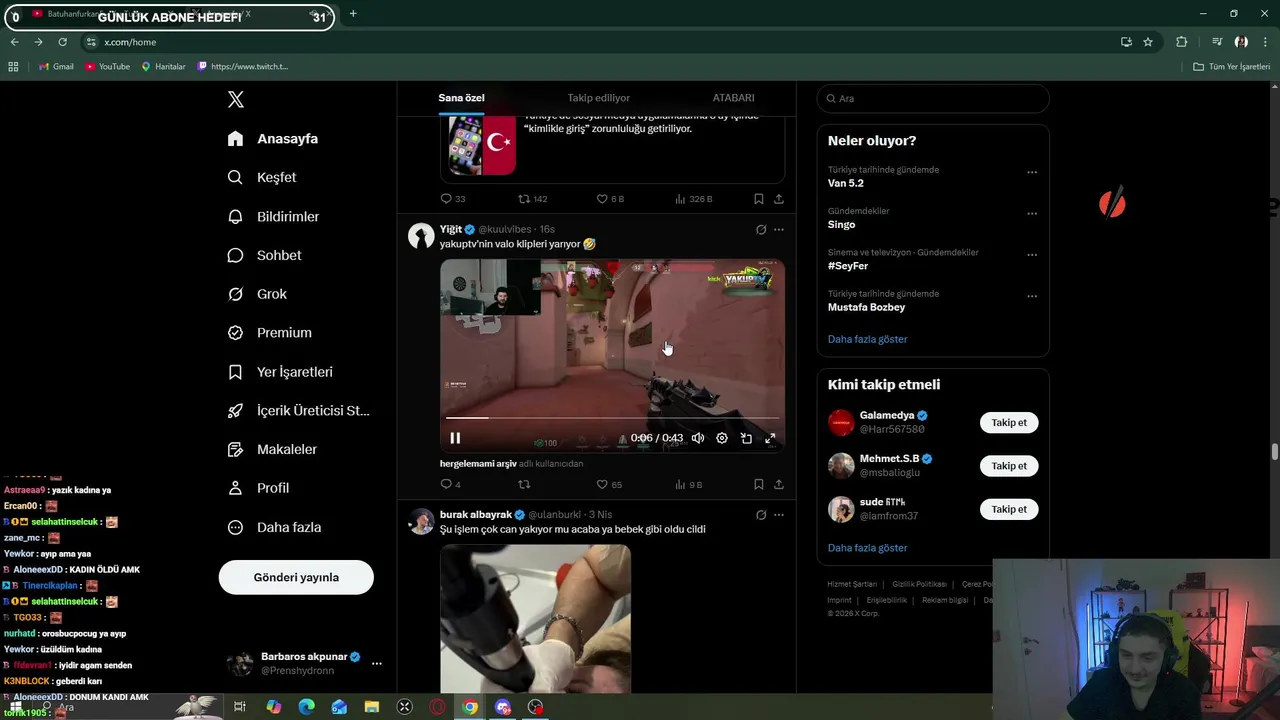
Task: Open hergelemami arşiv source link
Action: click(478, 464)
